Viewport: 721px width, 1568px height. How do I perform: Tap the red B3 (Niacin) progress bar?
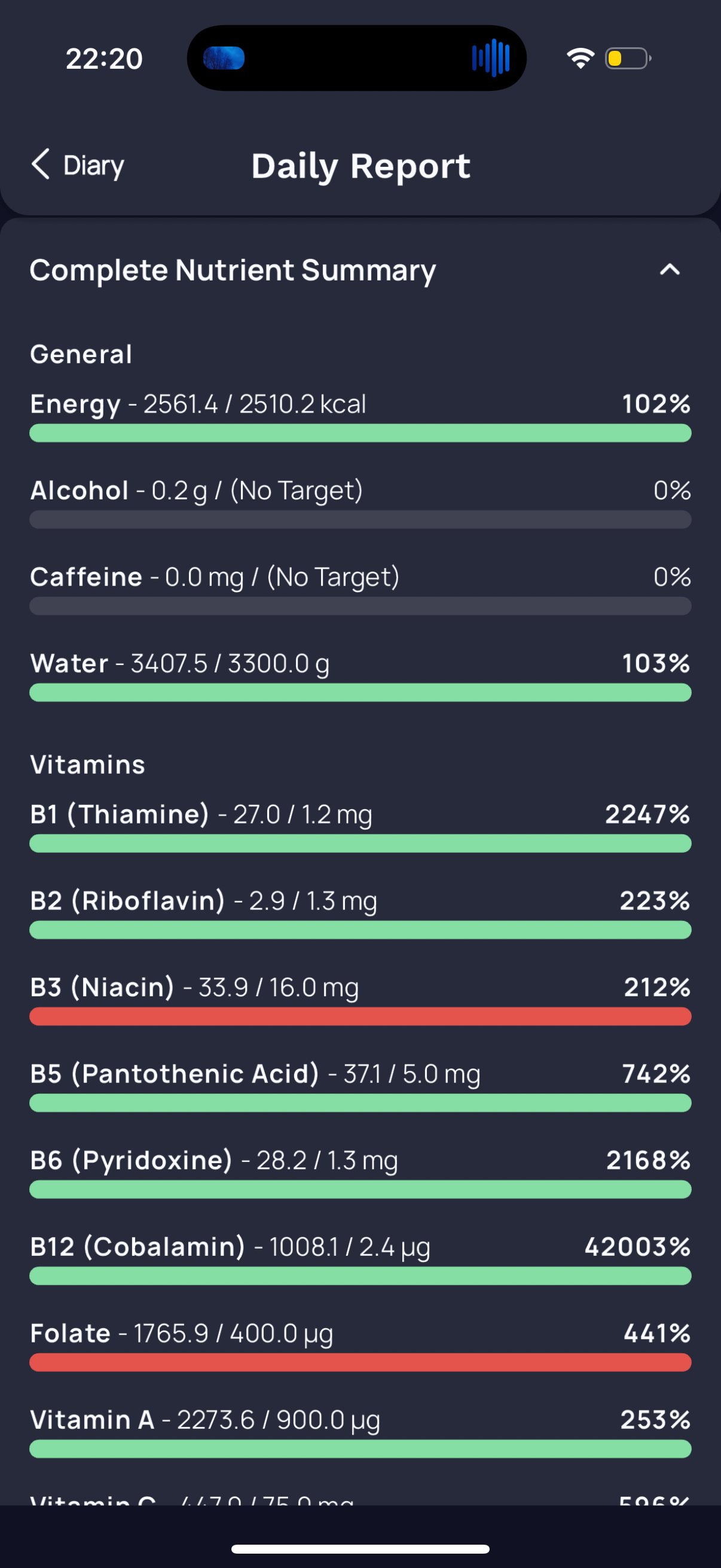tap(360, 1017)
